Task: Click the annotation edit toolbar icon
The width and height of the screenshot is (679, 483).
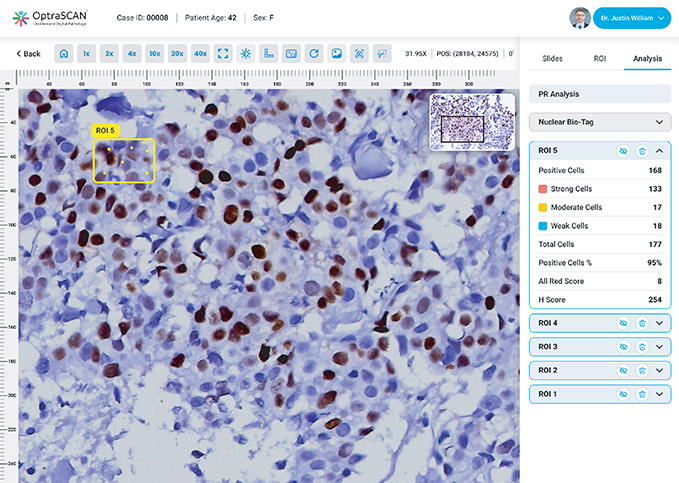Action: pos(382,54)
